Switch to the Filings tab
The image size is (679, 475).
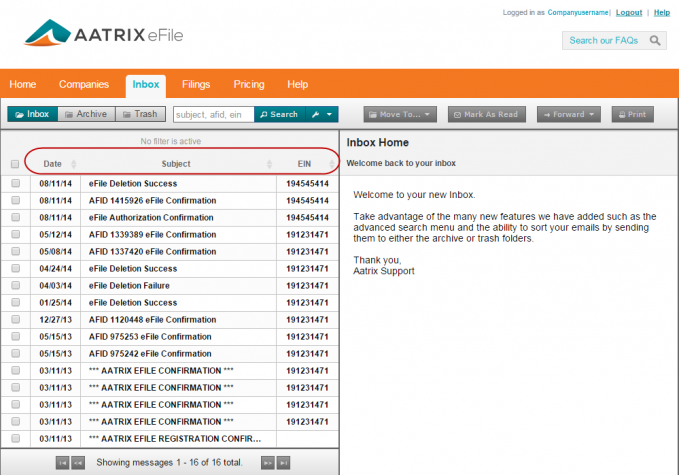click(x=196, y=84)
